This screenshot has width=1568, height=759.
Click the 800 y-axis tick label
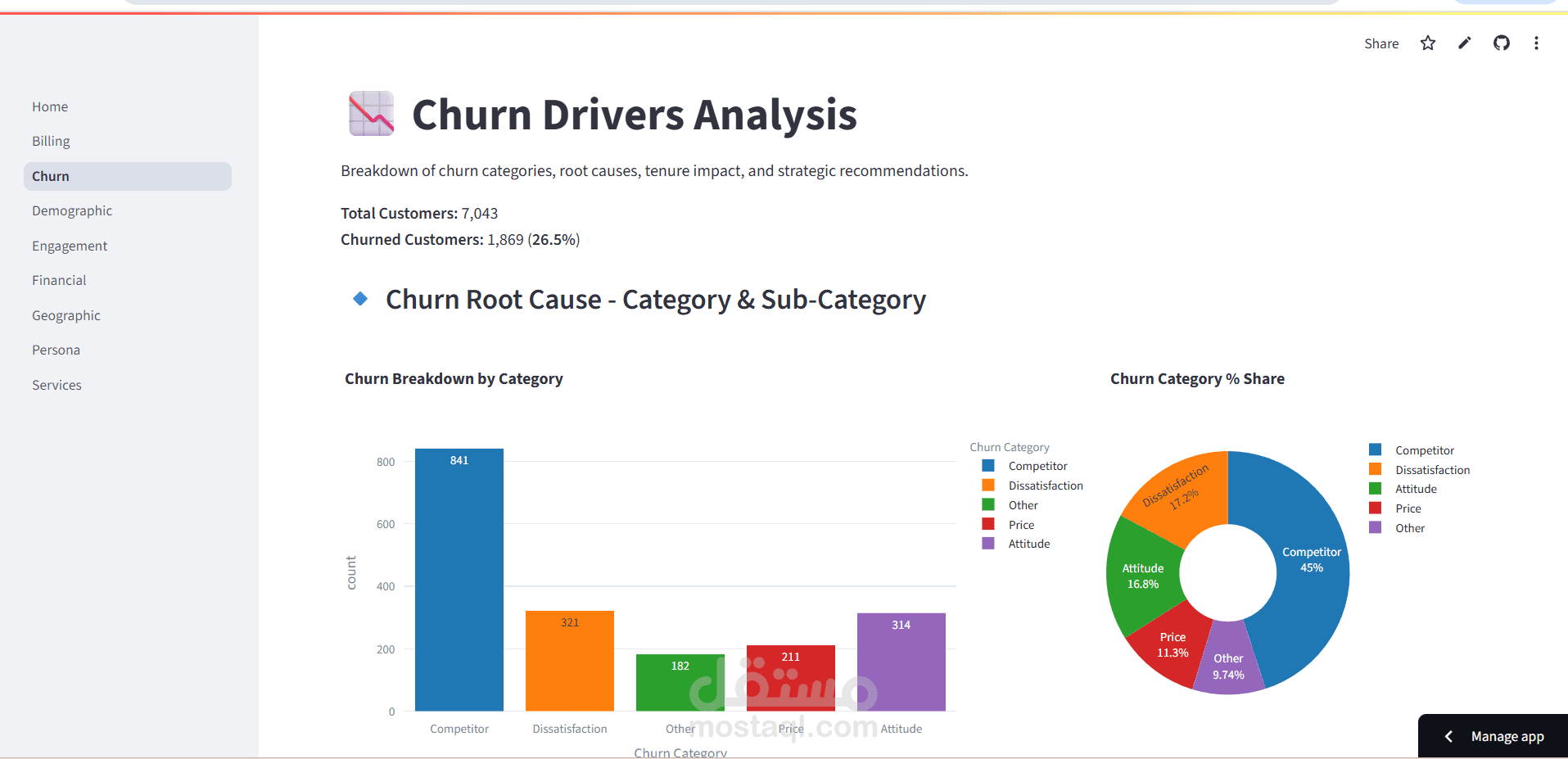point(386,462)
